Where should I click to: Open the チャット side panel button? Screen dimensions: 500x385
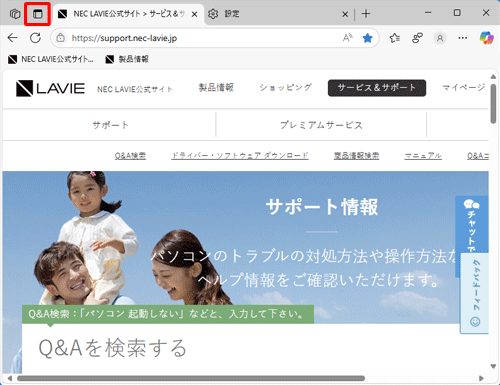[472, 225]
